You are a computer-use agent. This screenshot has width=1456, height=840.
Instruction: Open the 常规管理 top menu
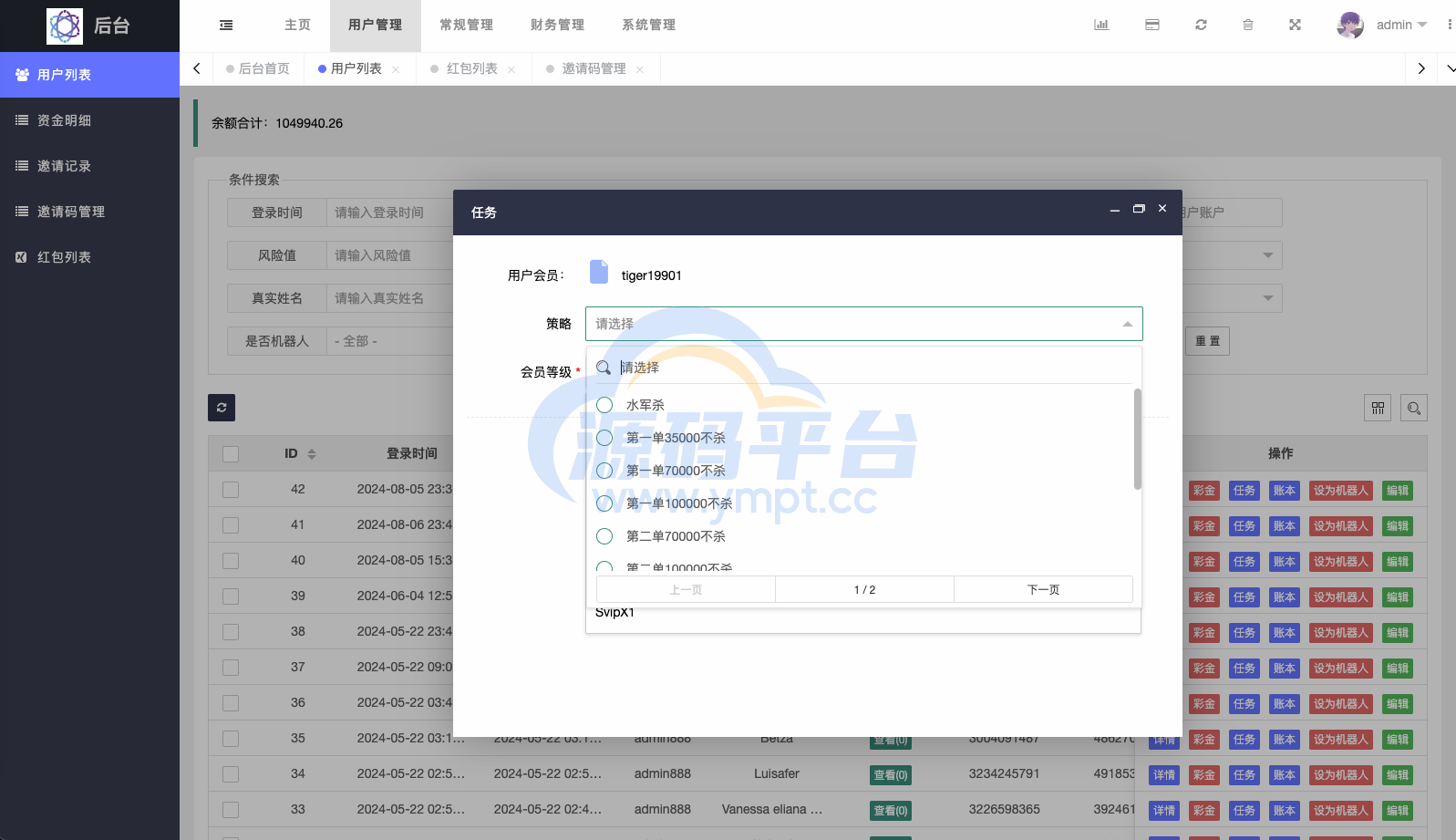(466, 25)
